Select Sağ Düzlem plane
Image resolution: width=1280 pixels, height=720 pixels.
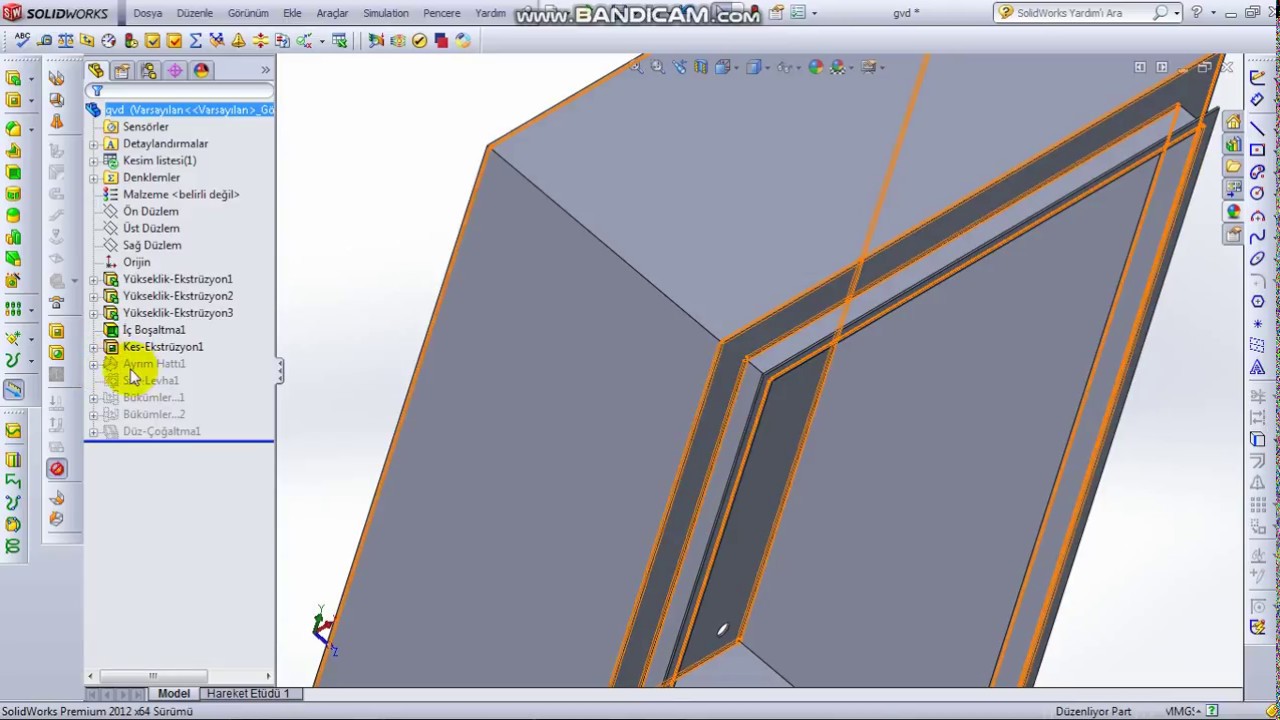coord(151,245)
